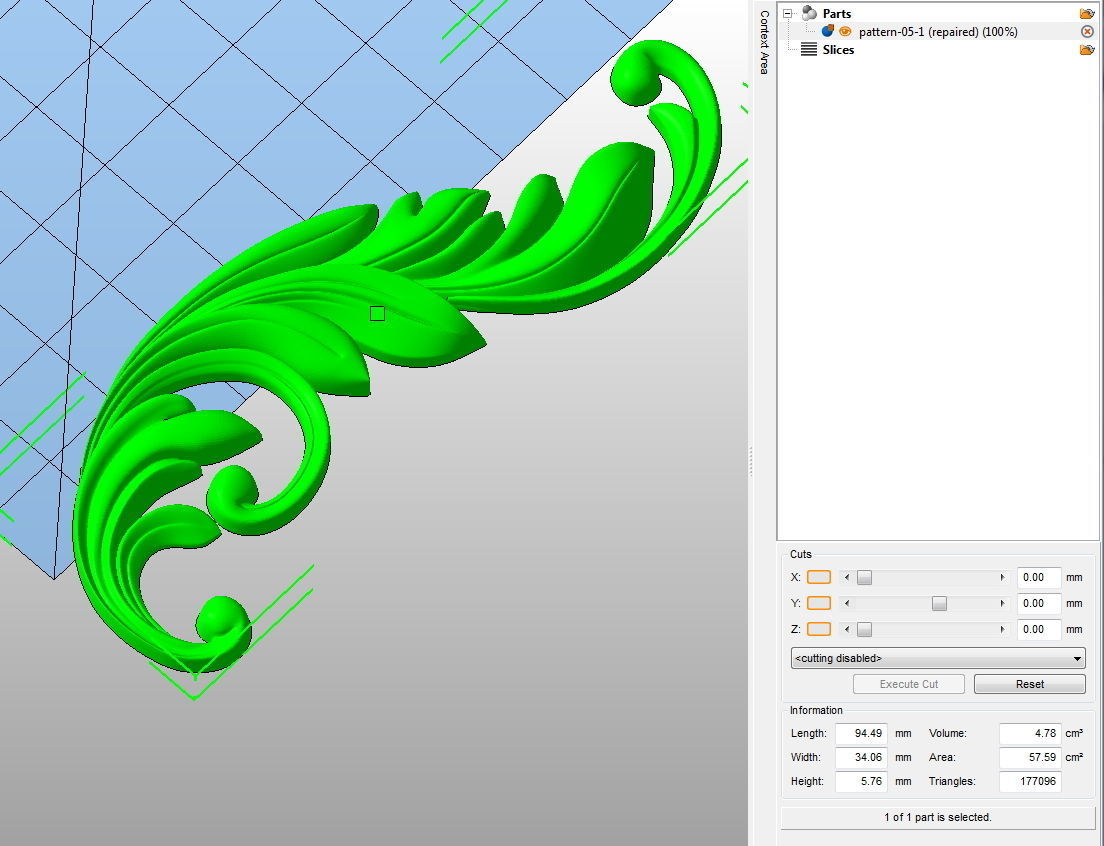Click the 'Length:' label
This screenshot has width=1104, height=846.
808,733
